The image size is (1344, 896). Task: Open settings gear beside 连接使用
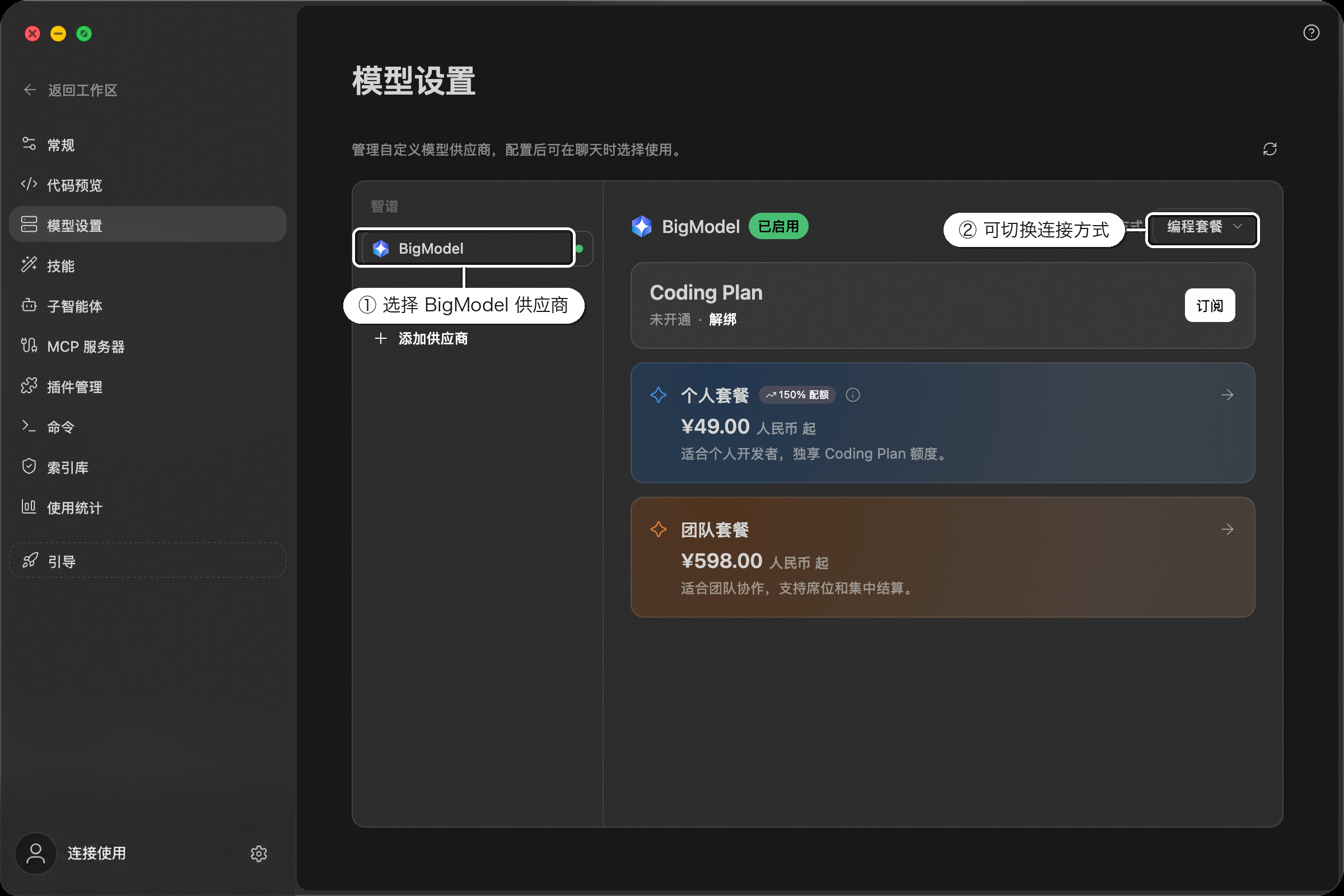click(x=259, y=853)
